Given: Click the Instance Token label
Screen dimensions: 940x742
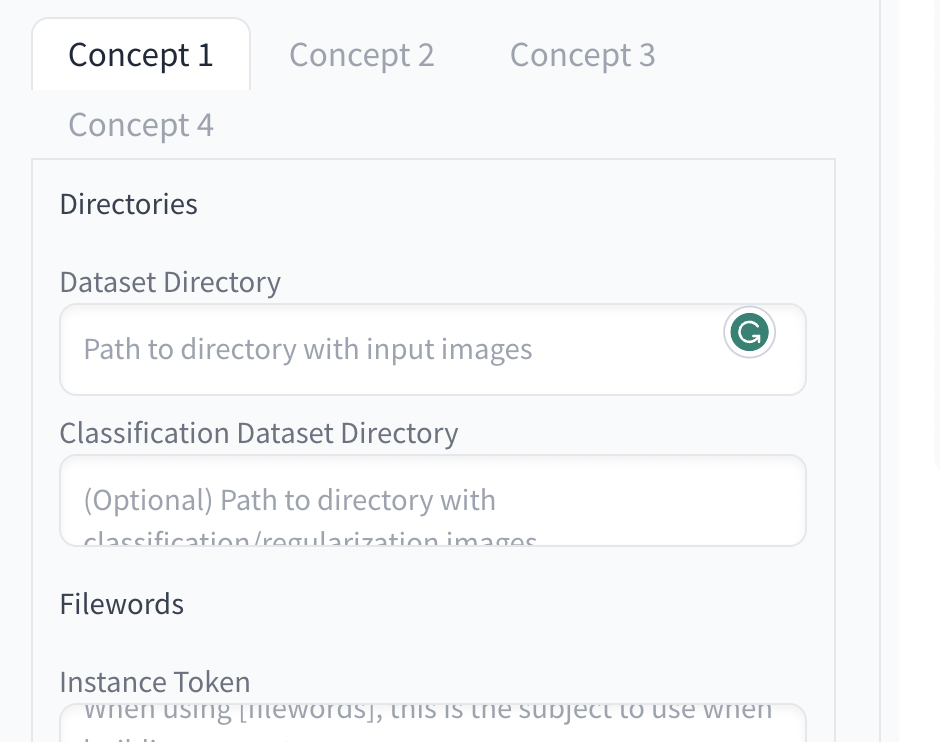Looking at the screenshot, I should 155,682.
